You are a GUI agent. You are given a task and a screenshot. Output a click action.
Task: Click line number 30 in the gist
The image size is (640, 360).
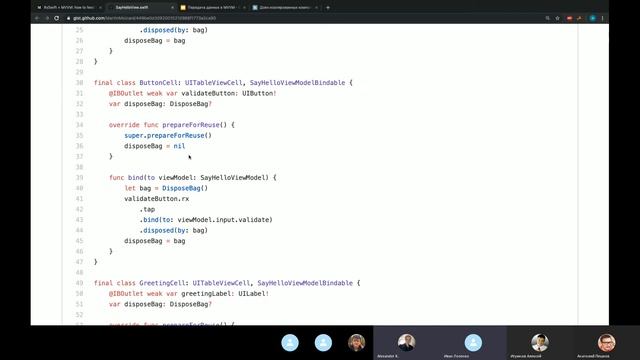point(79,82)
